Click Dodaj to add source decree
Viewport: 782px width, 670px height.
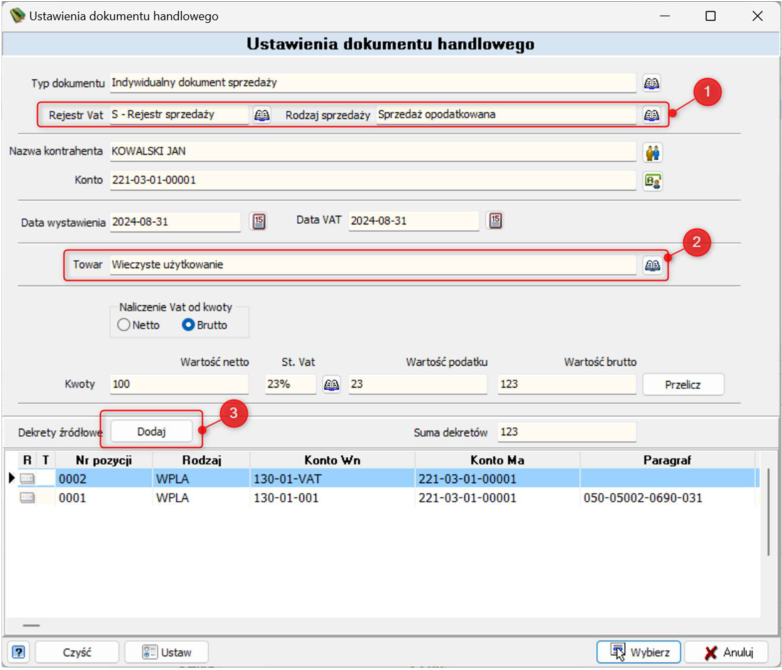pyautogui.click(x=152, y=432)
